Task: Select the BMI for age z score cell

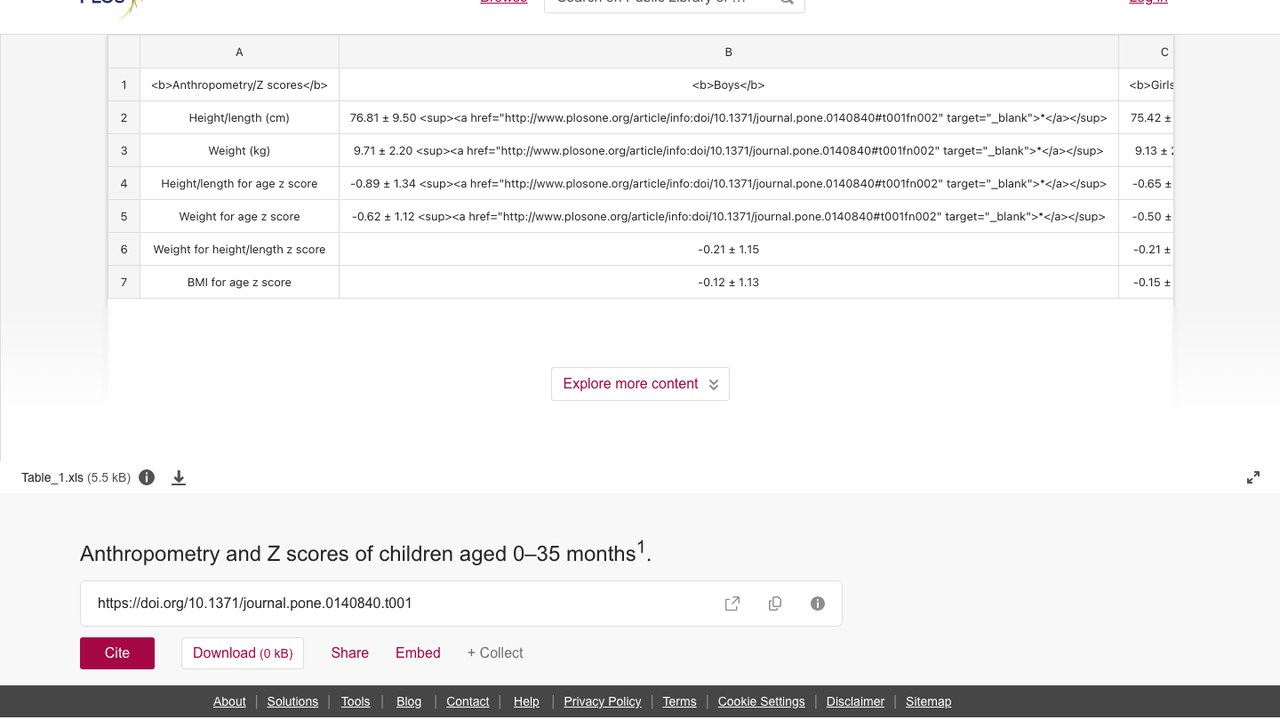Action: (239, 283)
